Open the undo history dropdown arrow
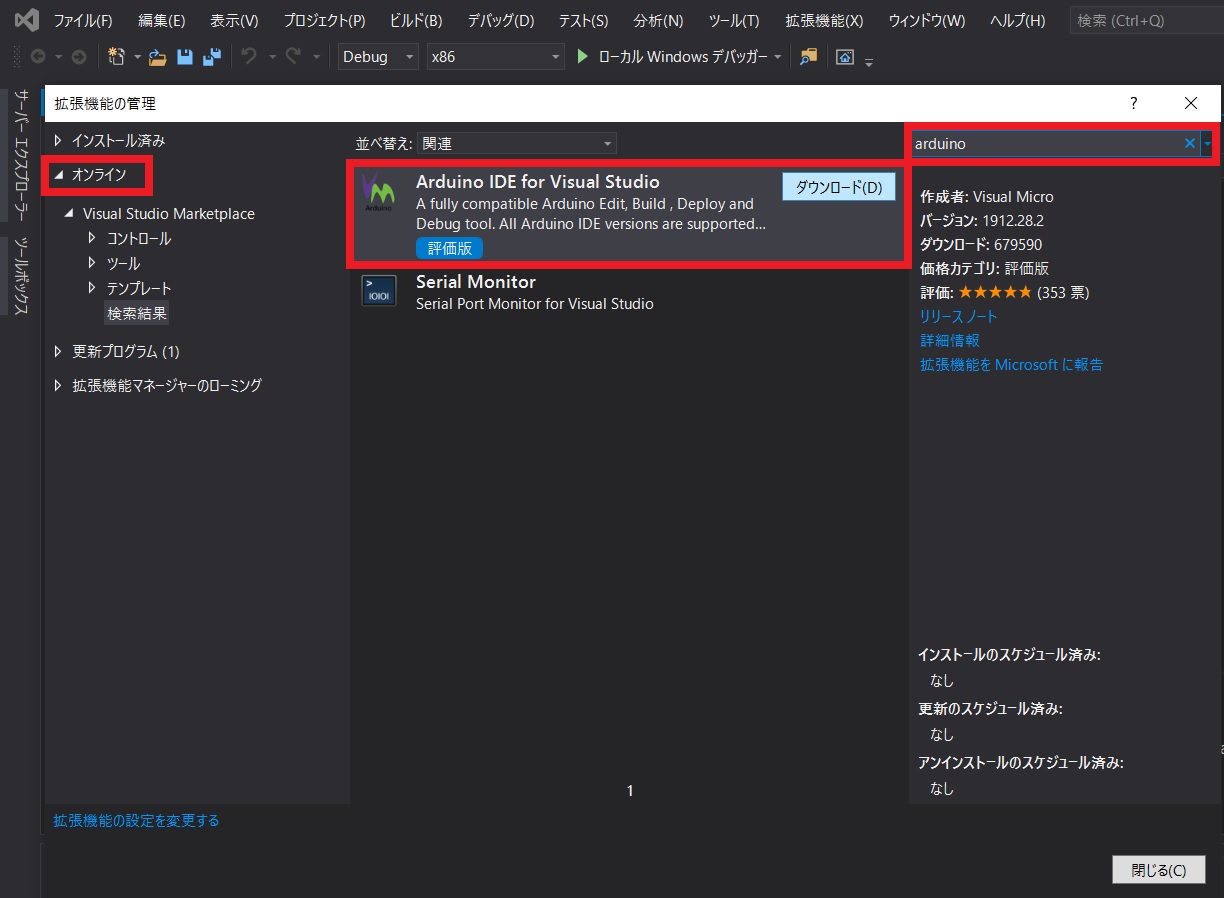Image resolution: width=1224 pixels, height=898 pixels. tap(271, 57)
